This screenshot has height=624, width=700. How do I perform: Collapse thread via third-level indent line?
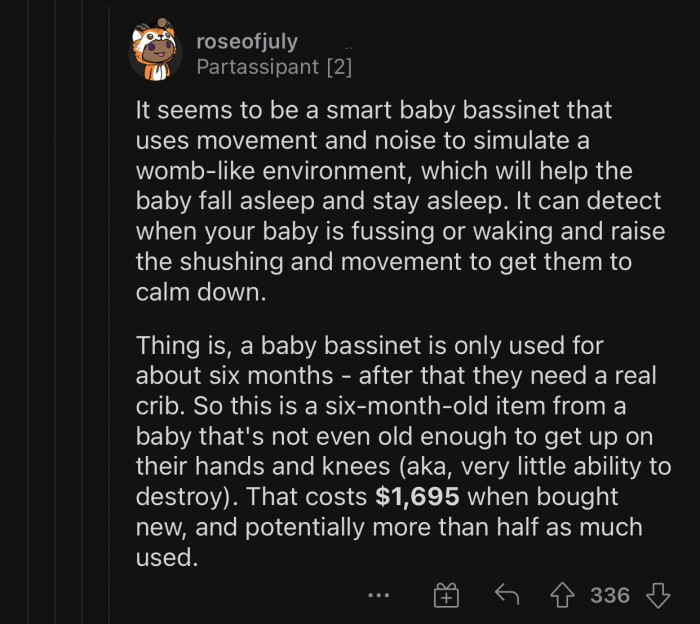(x=82, y=312)
